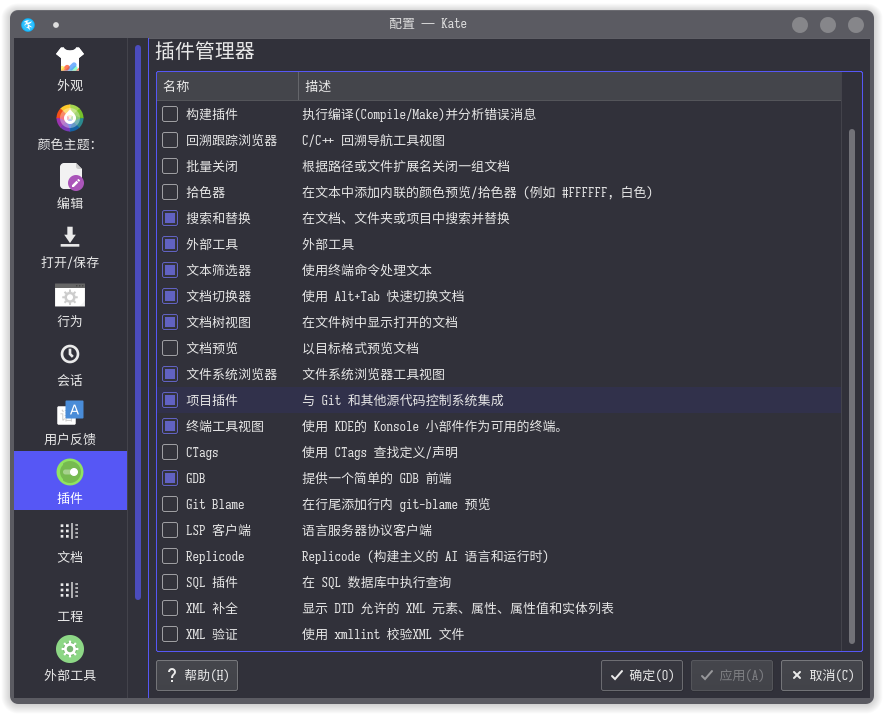The width and height of the screenshot is (884, 714).
Task: Minimize the 配置 — Kate window
Action: [x=799, y=25]
